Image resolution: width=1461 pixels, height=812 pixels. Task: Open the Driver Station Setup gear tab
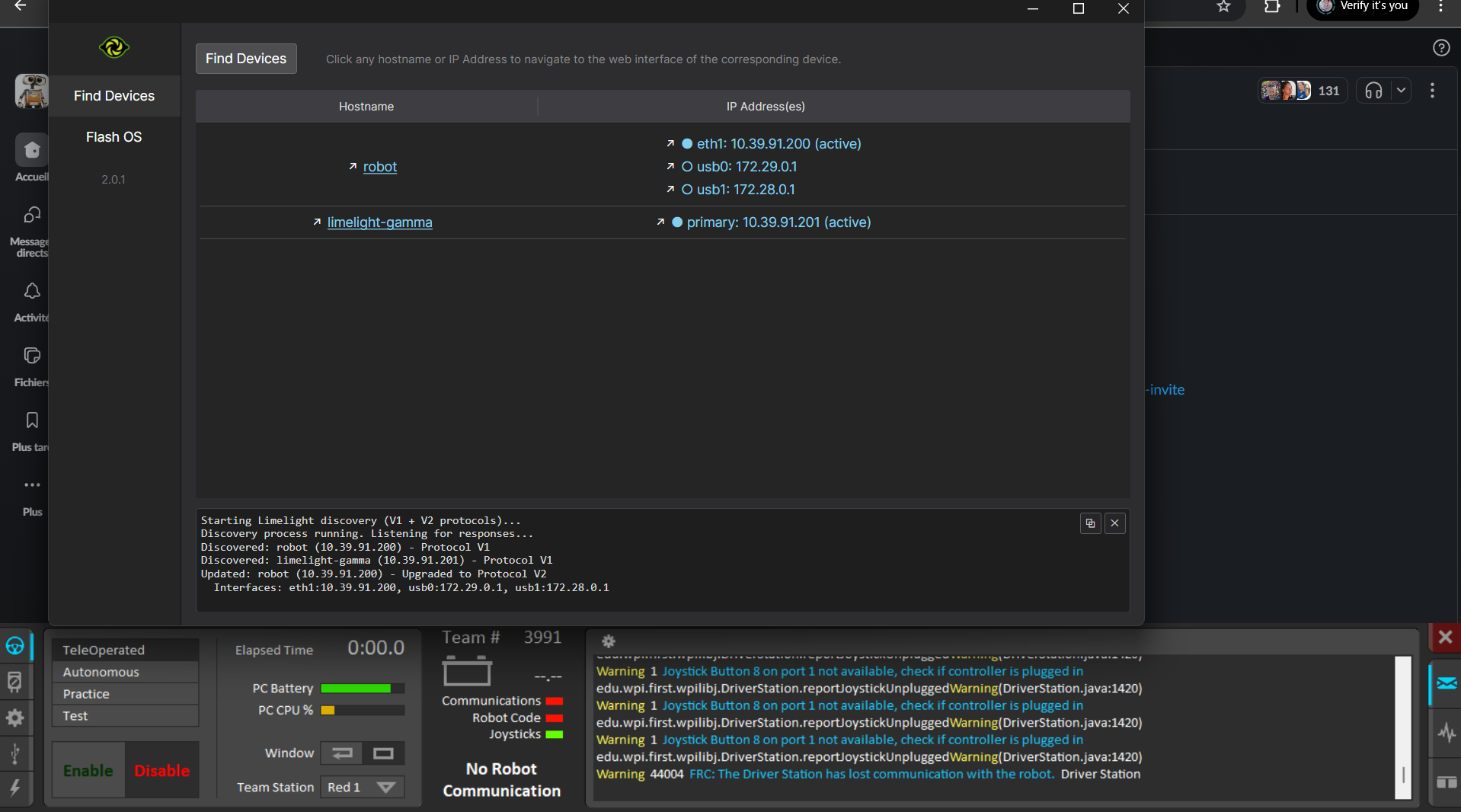[x=15, y=718]
